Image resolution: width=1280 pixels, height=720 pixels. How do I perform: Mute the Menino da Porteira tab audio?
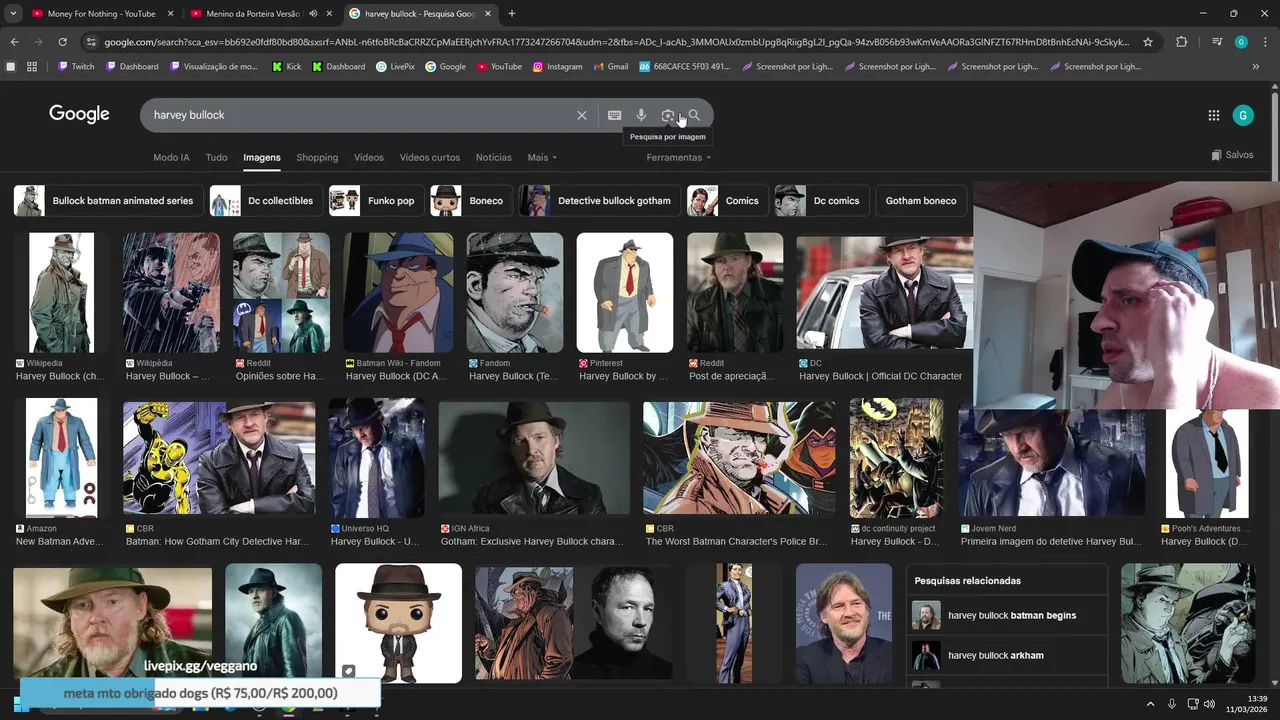tap(313, 14)
